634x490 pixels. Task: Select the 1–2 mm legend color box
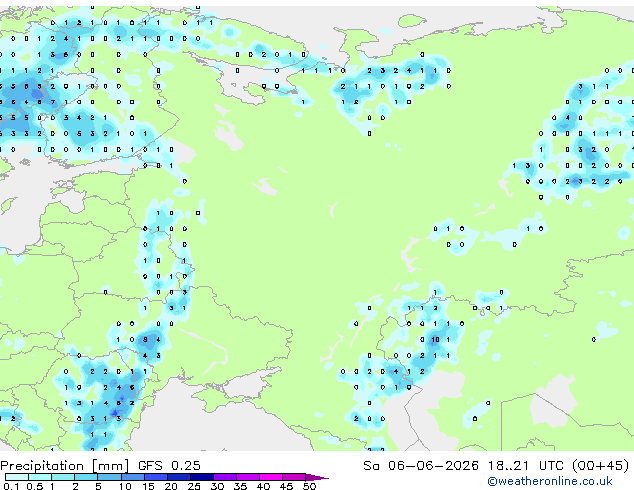pyautogui.click(x=63, y=477)
